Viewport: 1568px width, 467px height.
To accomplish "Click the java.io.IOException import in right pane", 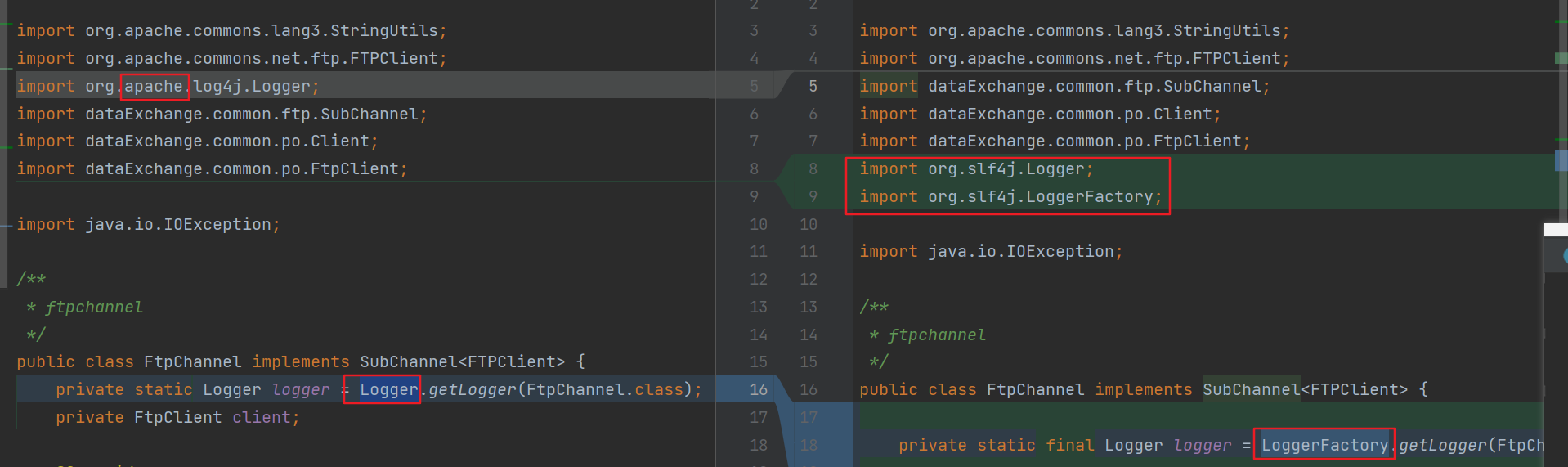I will (x=991, y=251).
